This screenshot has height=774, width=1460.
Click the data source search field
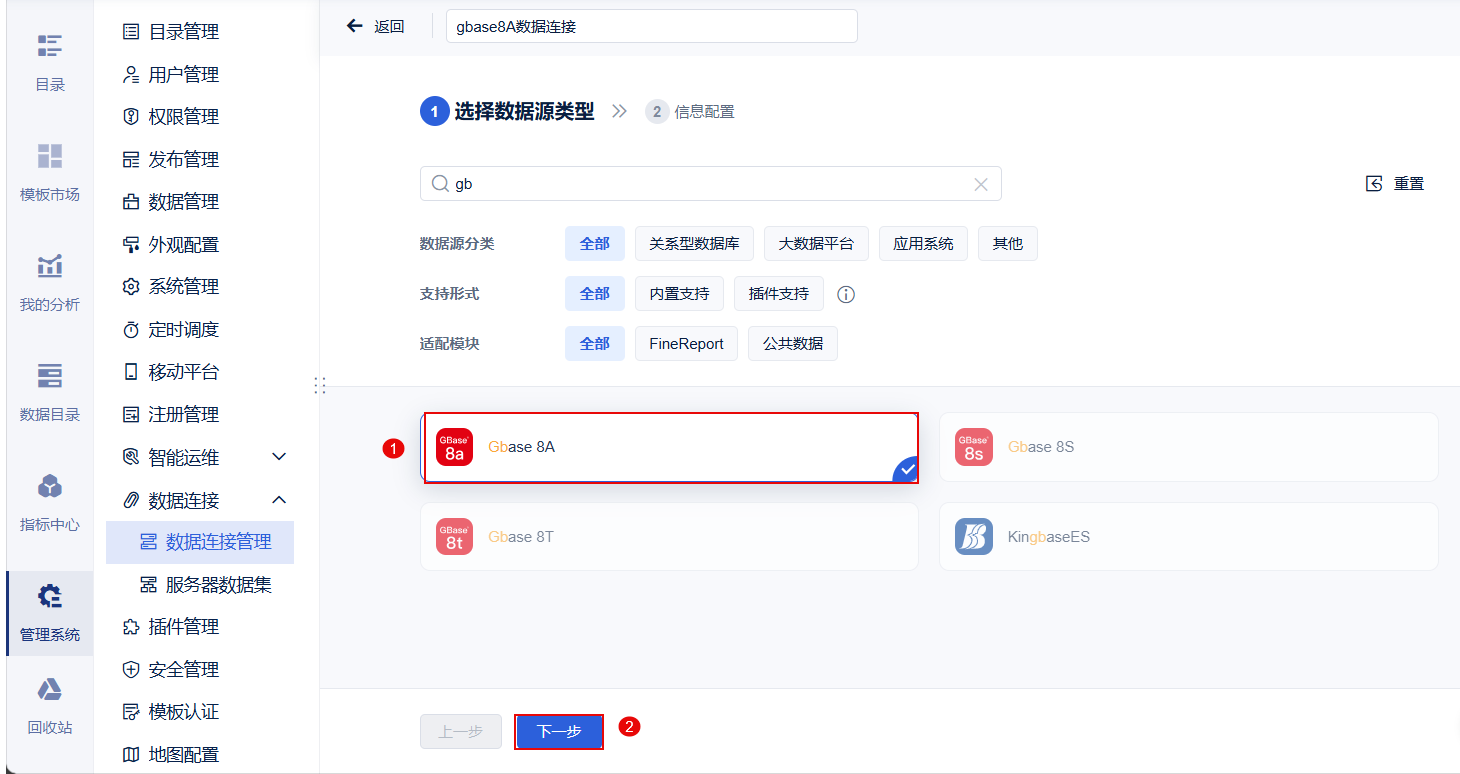[x=711, y=184]
